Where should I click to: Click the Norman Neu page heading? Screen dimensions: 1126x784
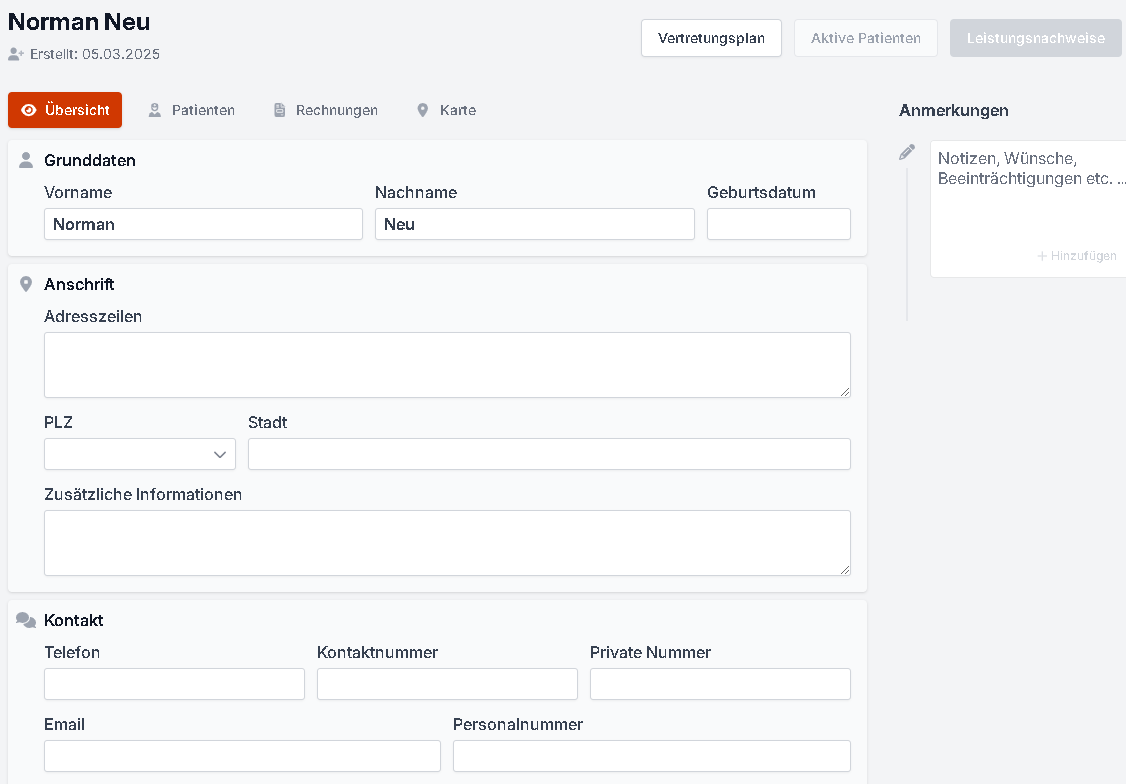(x=79, y=22)
